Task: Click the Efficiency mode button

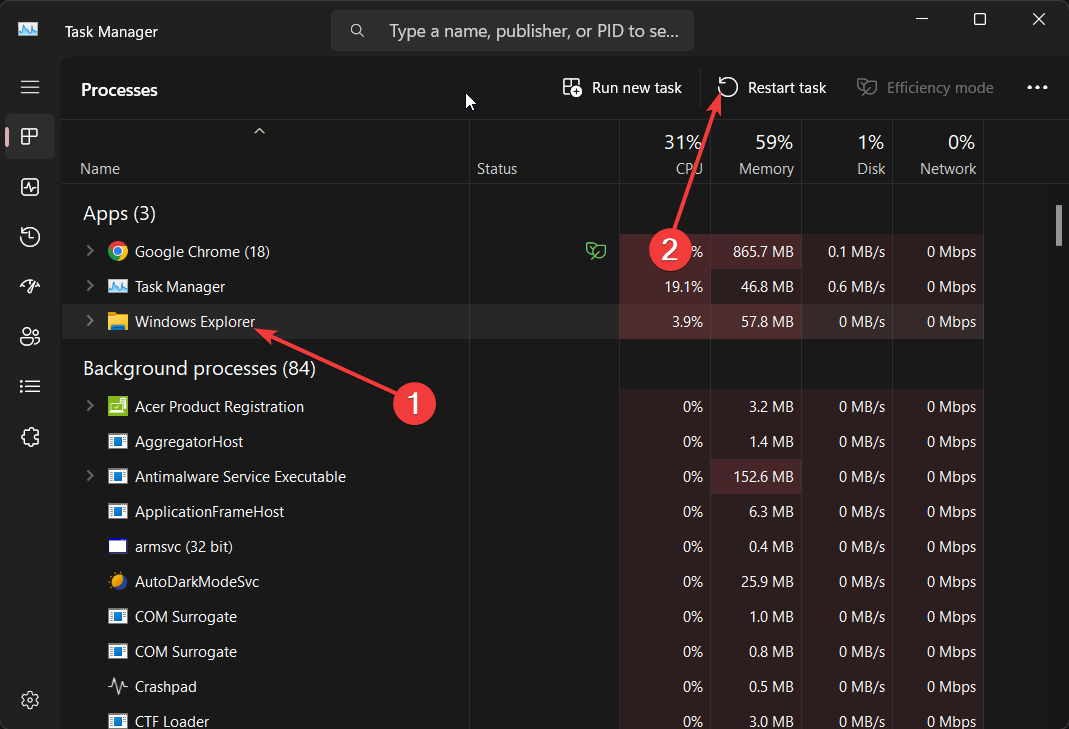Action: point(924,87)
